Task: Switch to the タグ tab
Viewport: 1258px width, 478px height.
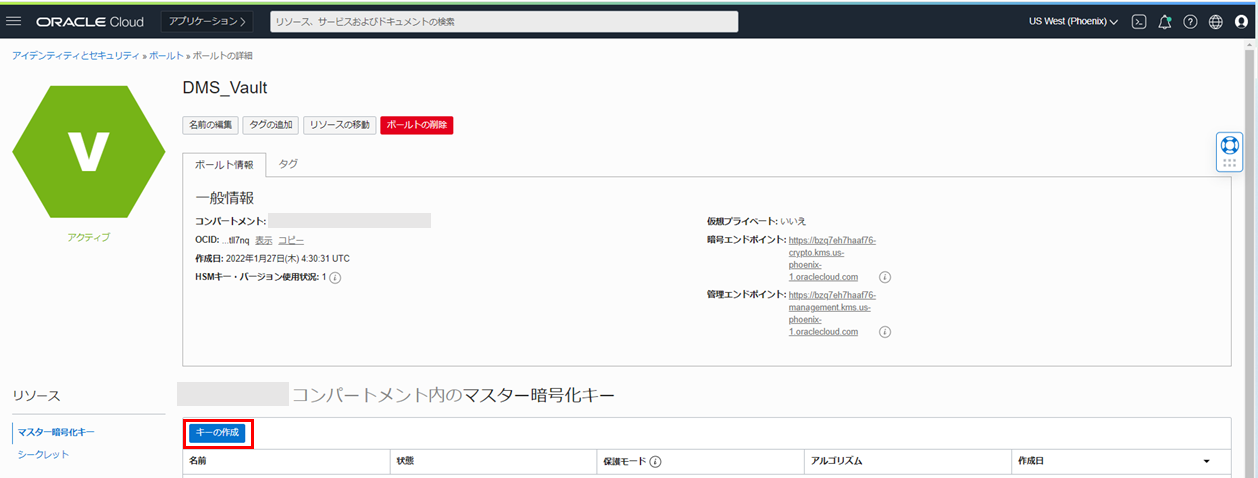Action: pyautogui.click(x=287, y=163)
